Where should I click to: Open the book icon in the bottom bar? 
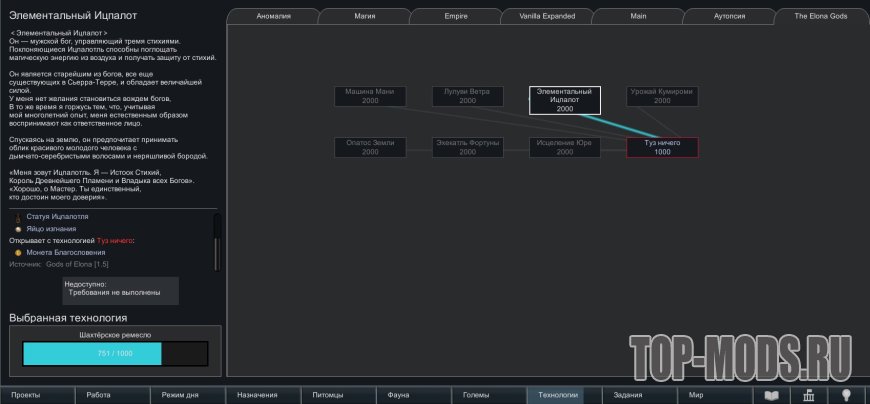pos(771,395)
